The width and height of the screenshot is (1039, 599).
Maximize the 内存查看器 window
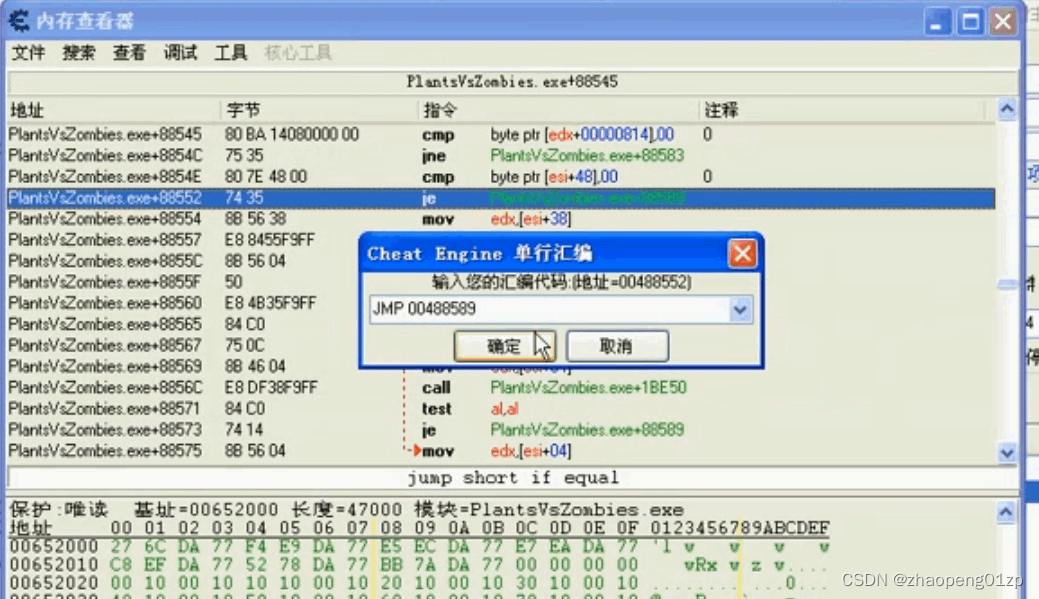pyautogui.click(x=971, y=22)
